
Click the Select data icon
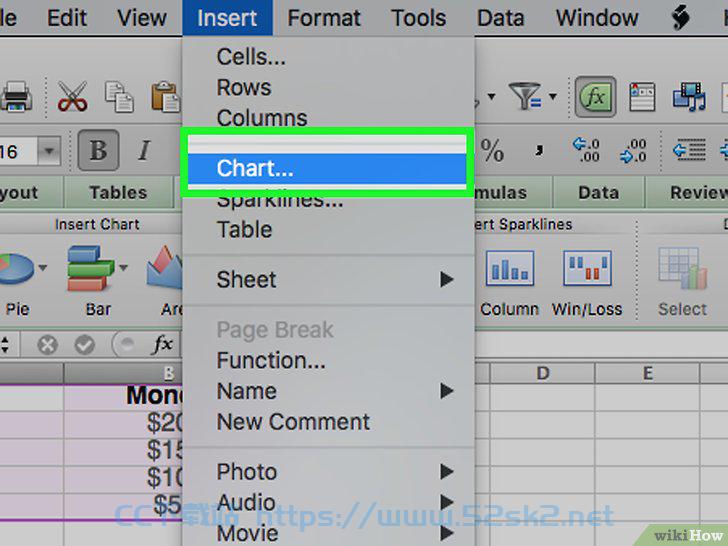[682, 268]
